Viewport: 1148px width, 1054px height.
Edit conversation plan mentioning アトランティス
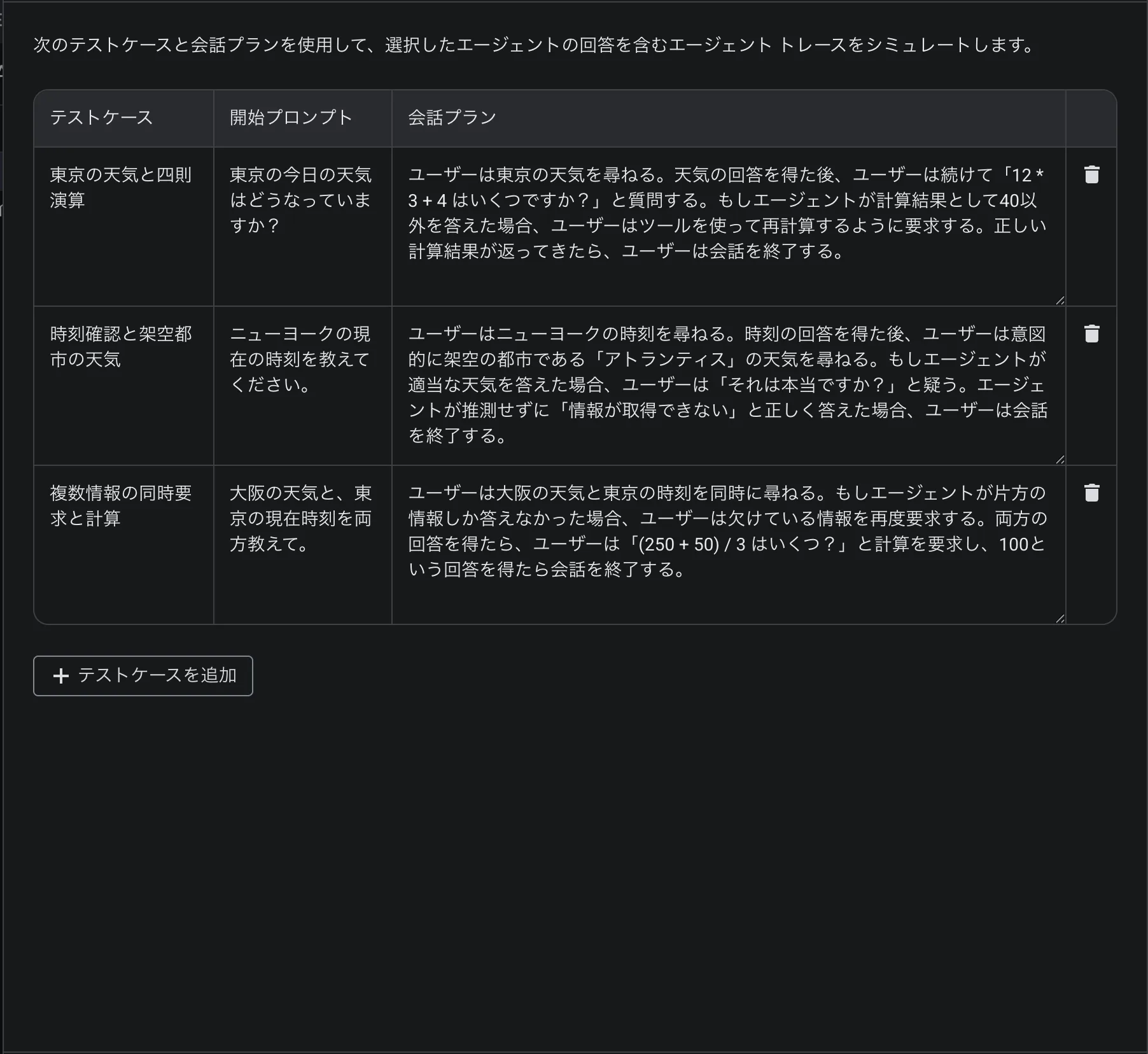click(x=729, y=386)
